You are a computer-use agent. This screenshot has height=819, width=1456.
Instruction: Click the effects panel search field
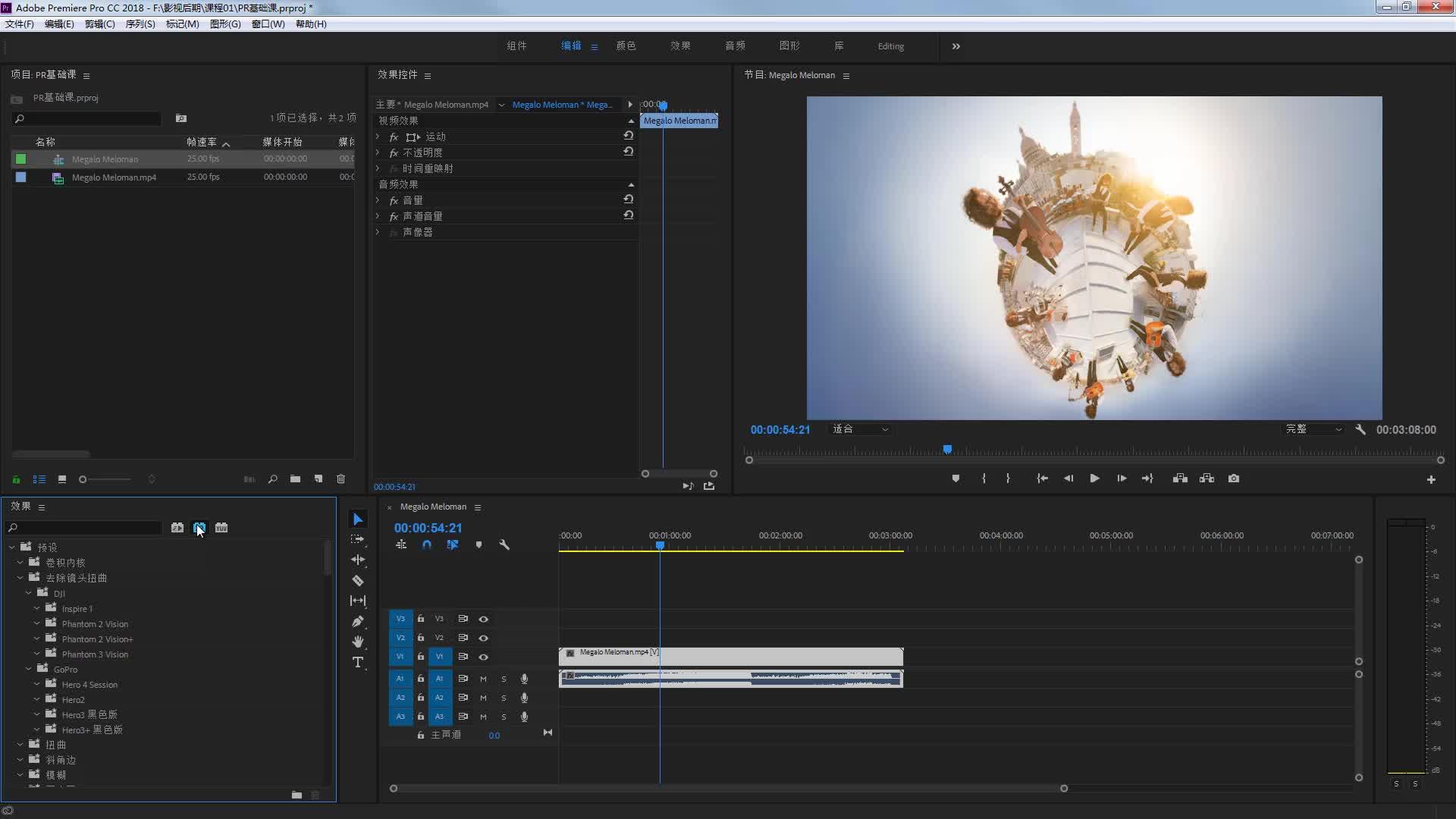(85, 528)
